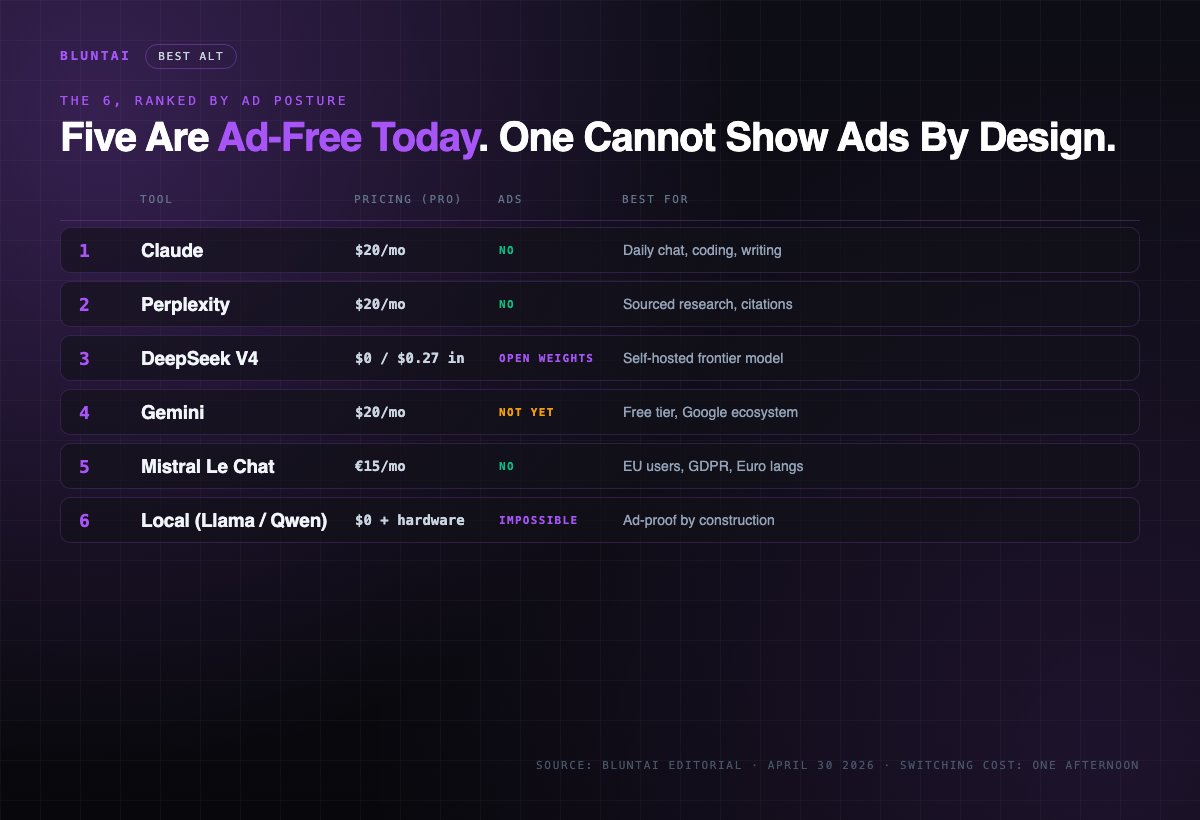Click Perplexity's $20/mo price
The width and height of the screenshot is (1200, 820).
(x=380, y=304)
